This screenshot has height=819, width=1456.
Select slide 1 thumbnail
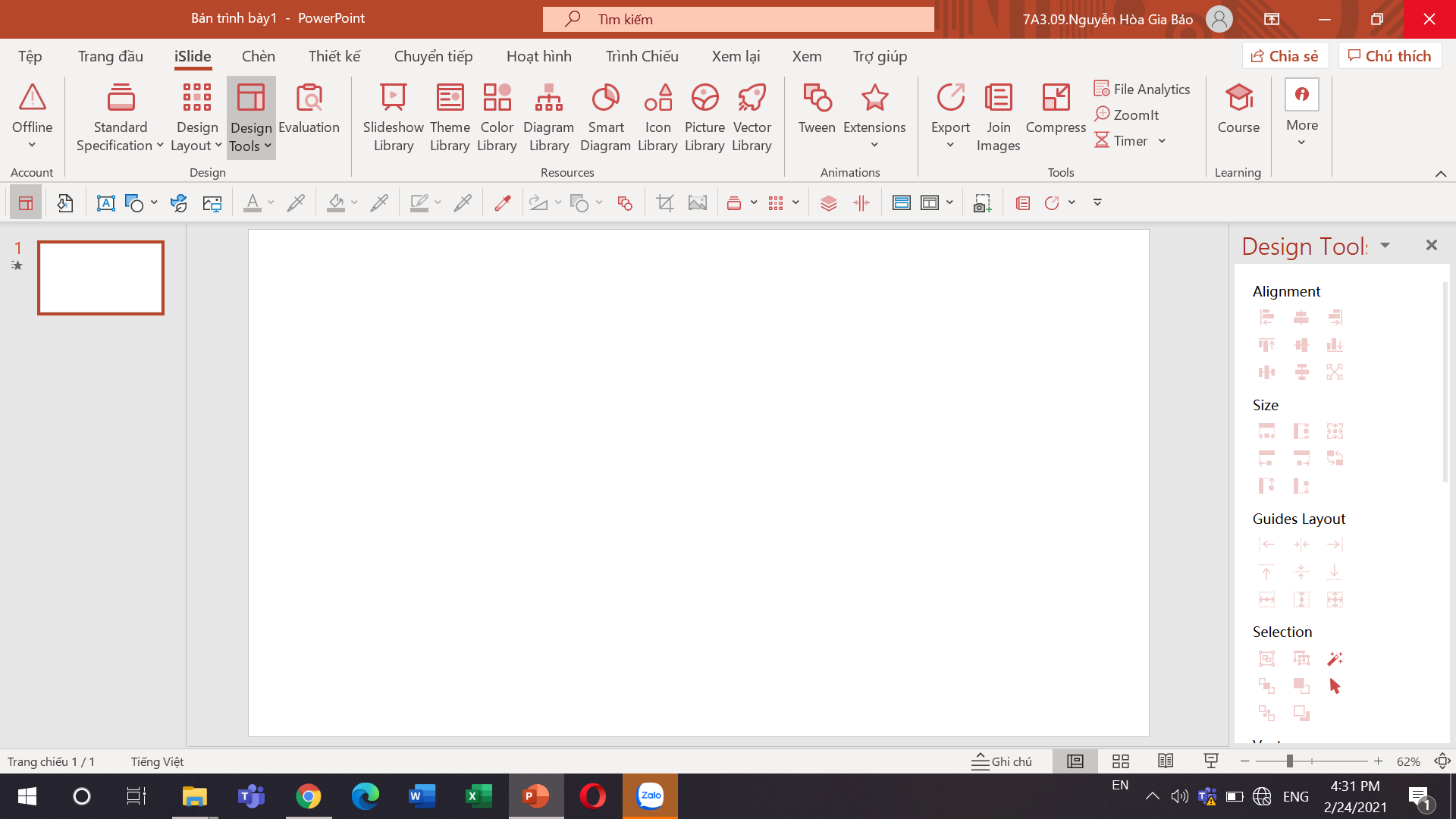101,278
